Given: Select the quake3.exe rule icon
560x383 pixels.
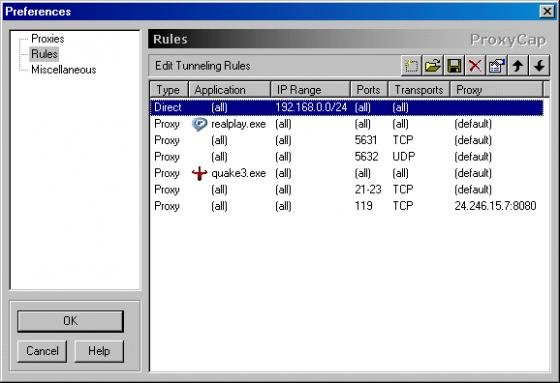Looking at the screenshot, I should tap(199, 173).
